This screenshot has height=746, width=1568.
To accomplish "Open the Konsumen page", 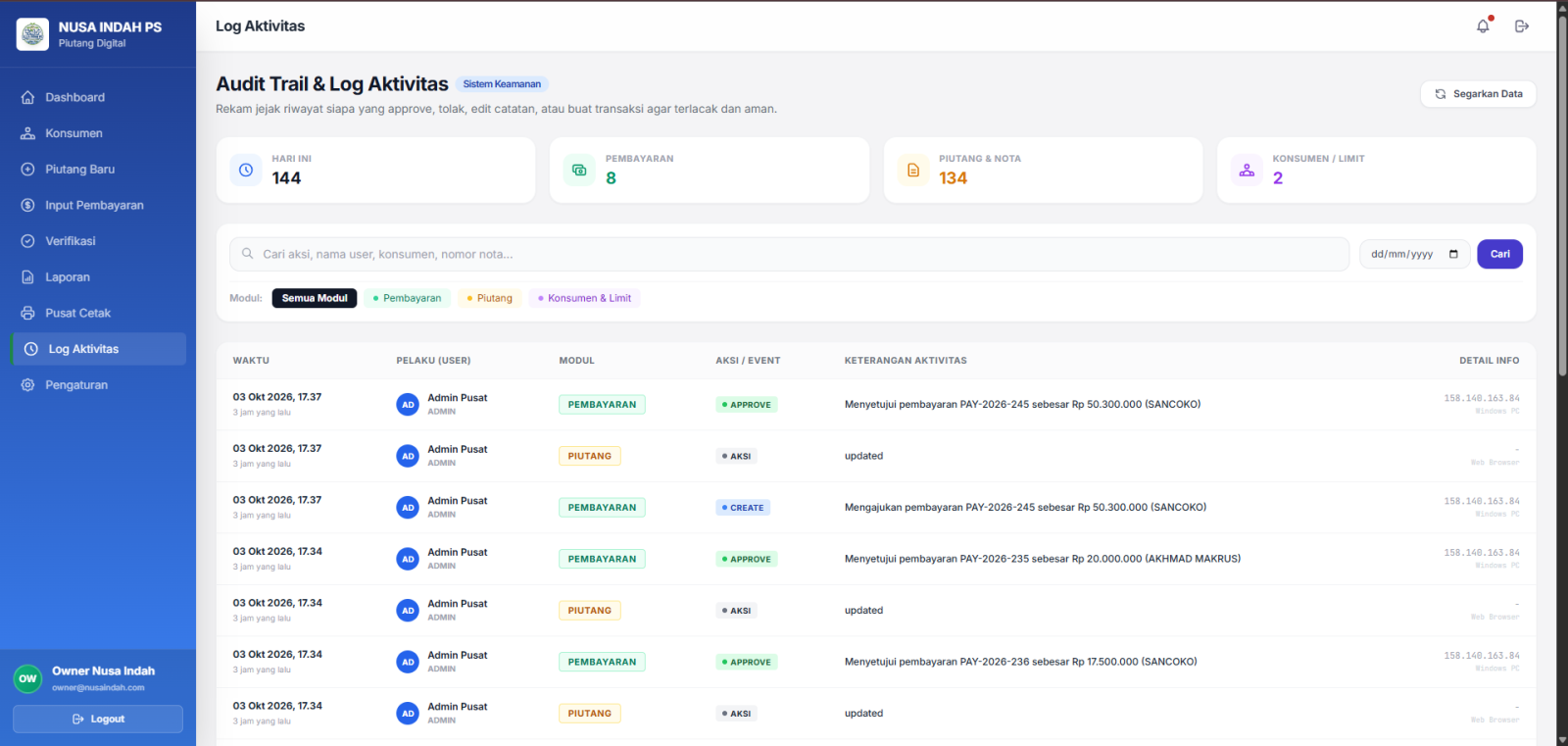I will click(98, 133).
